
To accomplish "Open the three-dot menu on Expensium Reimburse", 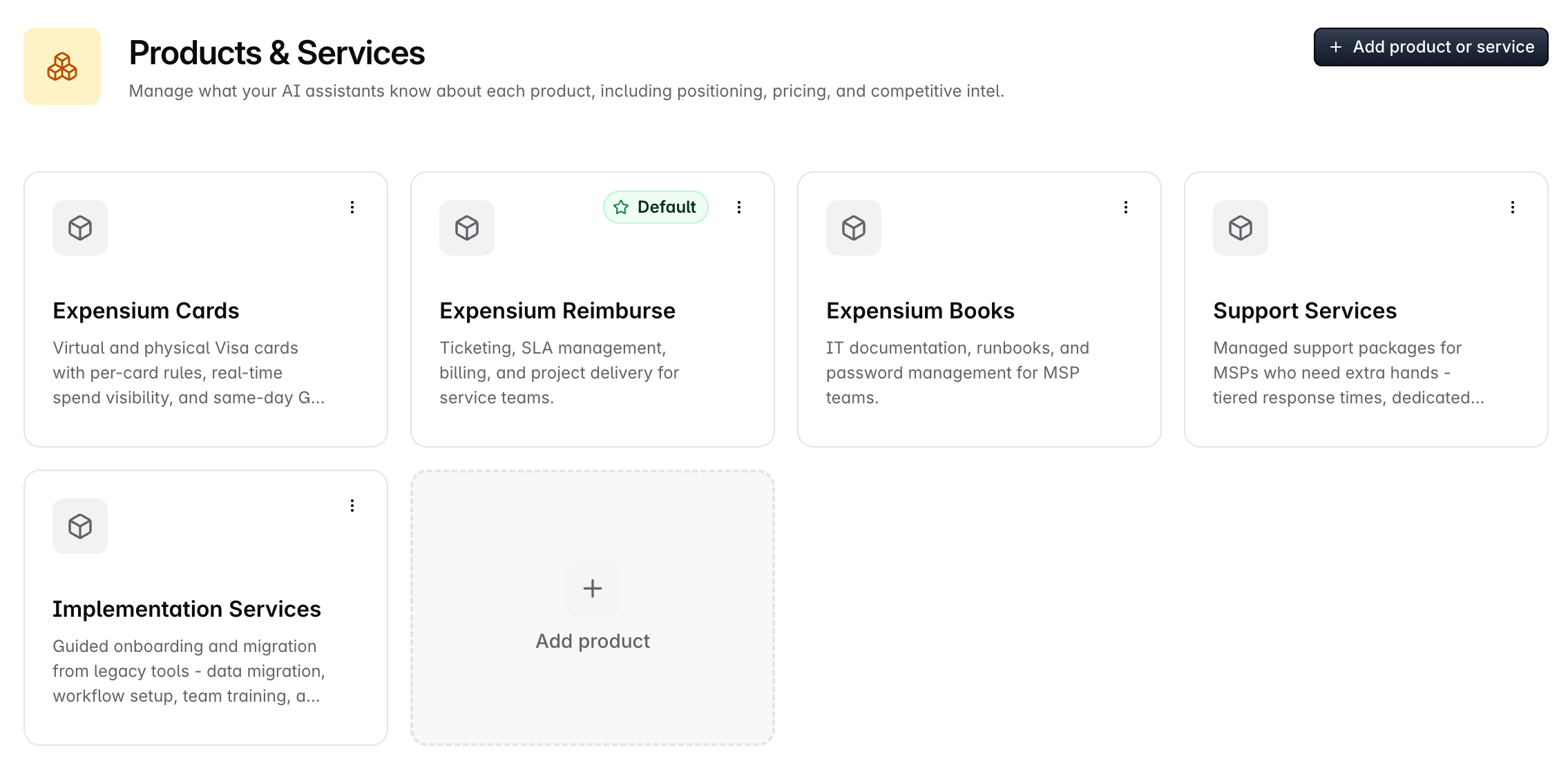I will [x=739, y=207].
